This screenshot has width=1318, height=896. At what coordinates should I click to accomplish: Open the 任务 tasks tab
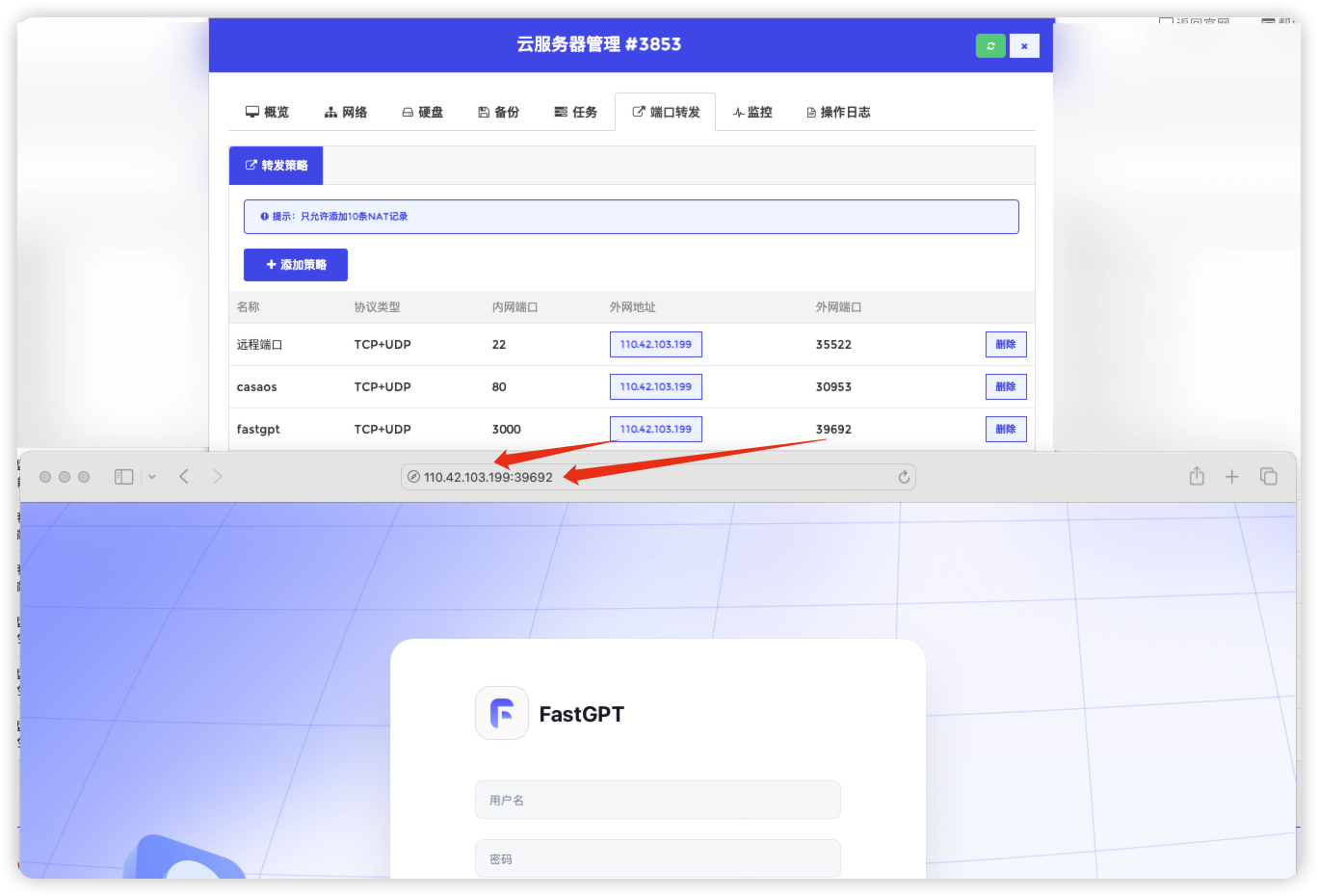576,112
